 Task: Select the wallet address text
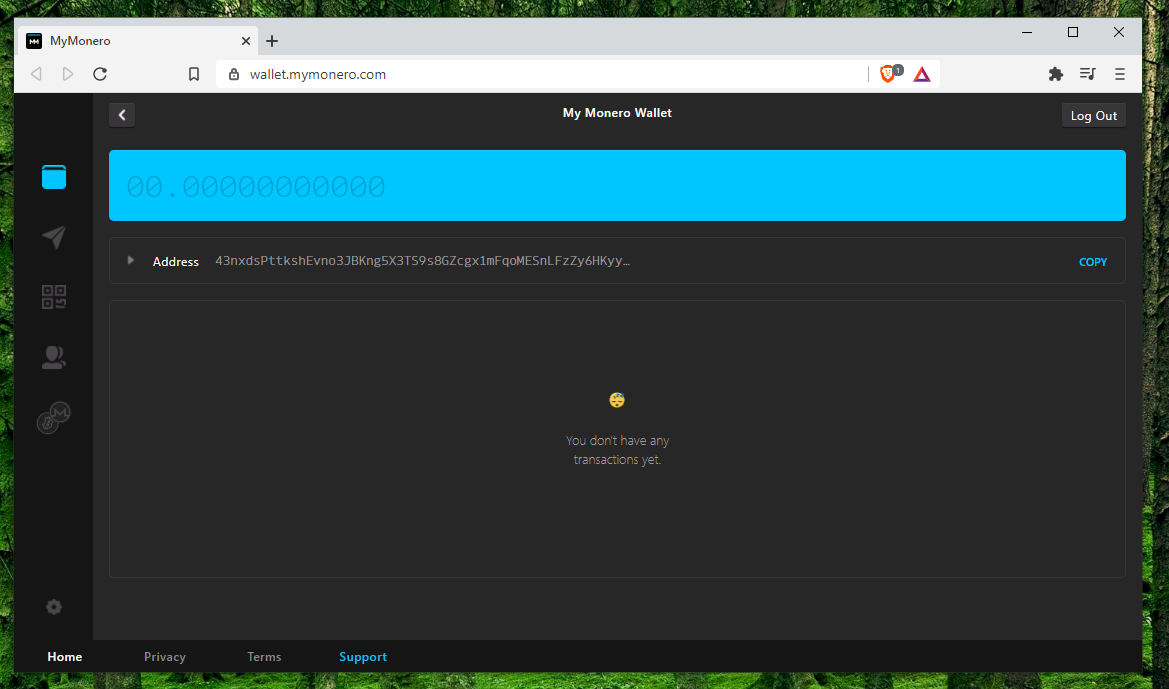click(422, 261)
